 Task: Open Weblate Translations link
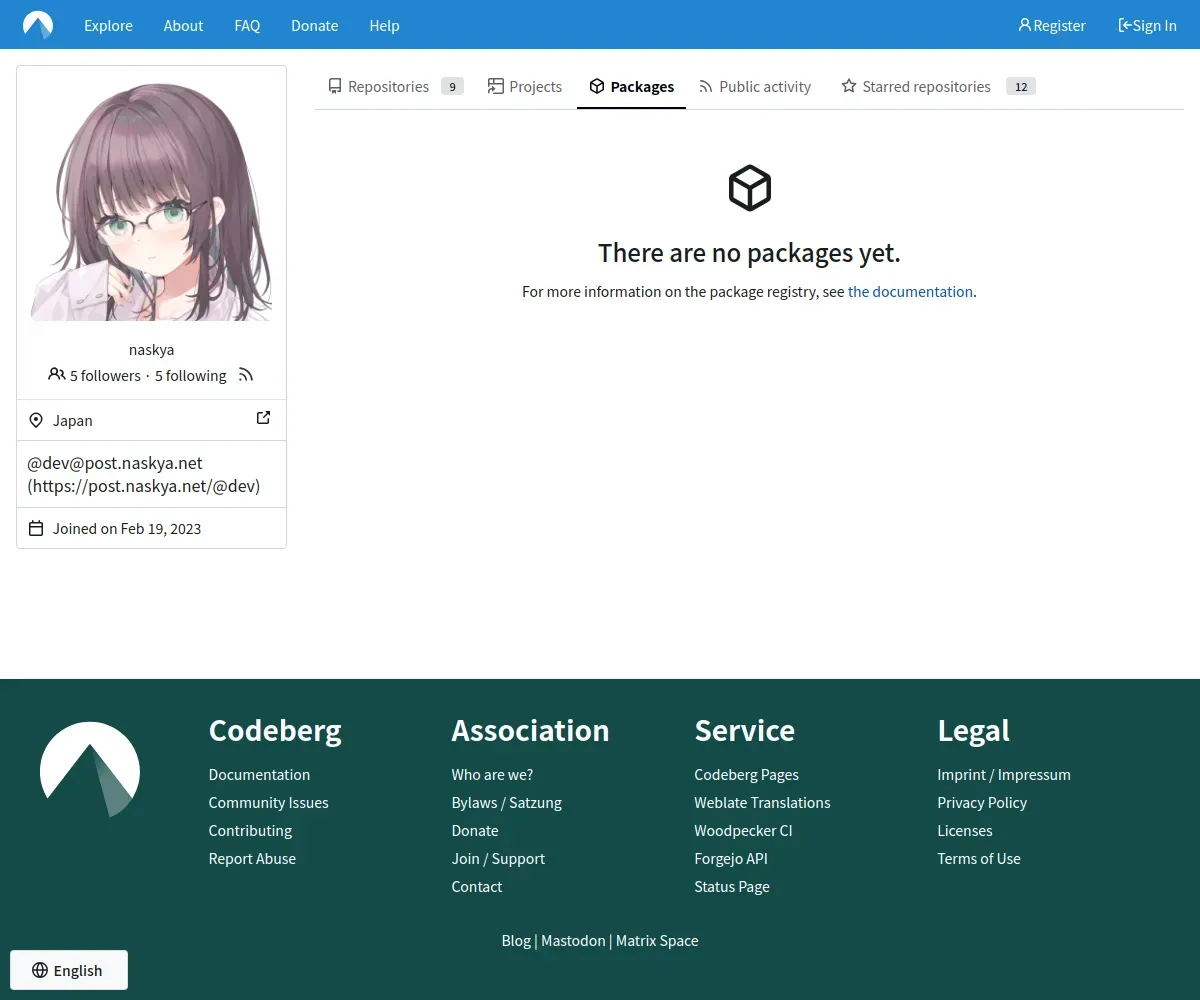(x=762, y=803)
